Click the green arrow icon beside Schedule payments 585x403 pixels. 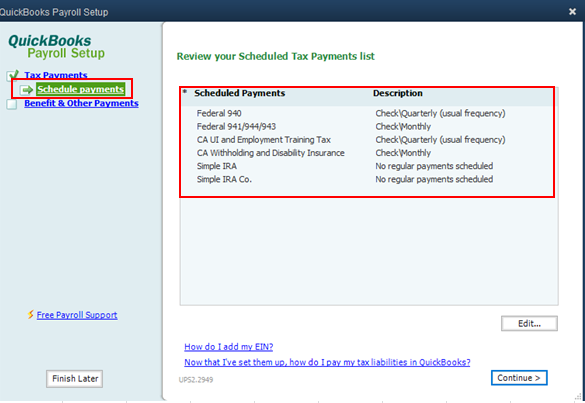26,90
